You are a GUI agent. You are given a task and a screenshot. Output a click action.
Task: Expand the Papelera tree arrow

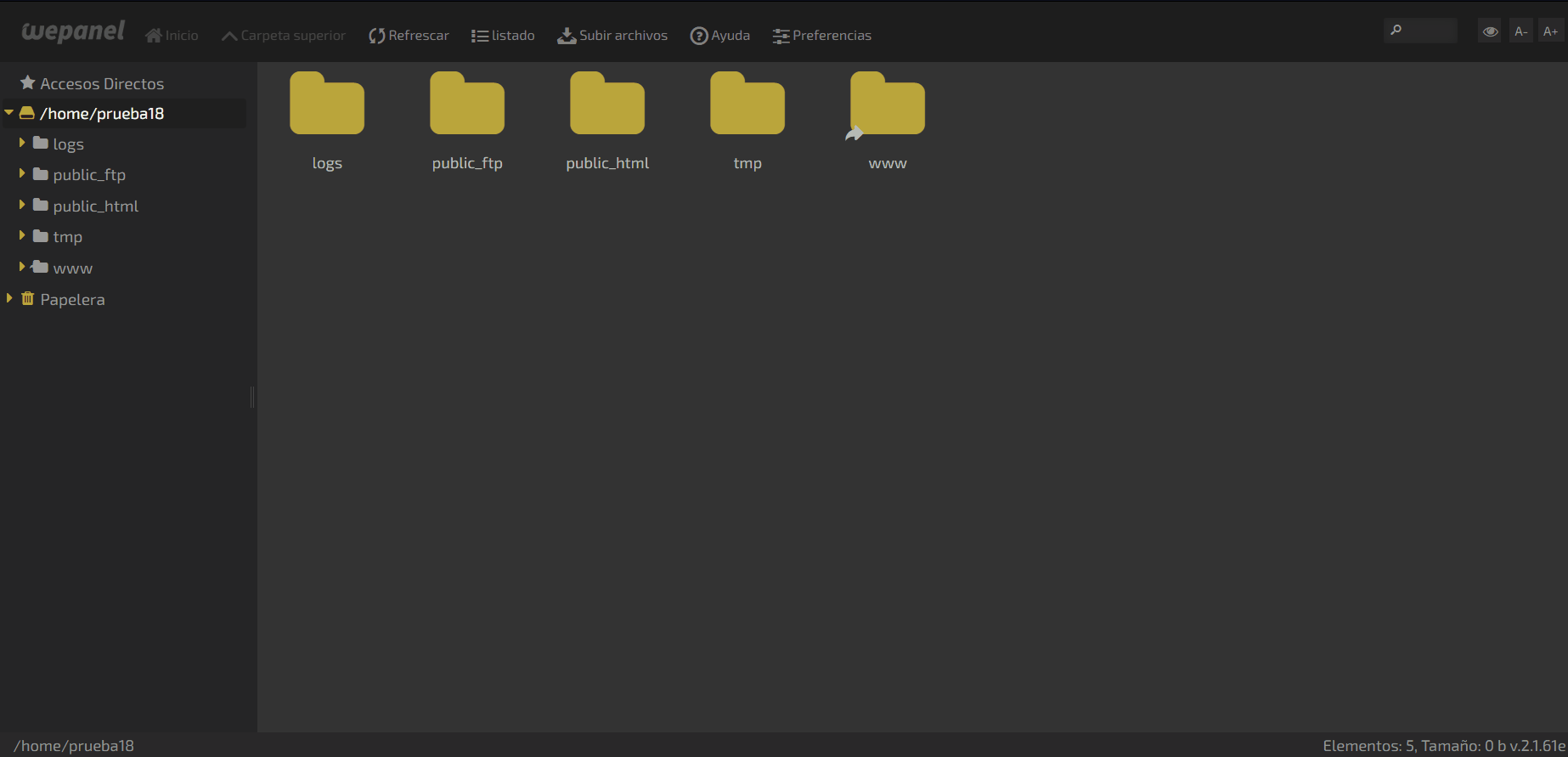pyautogui.click(x=9, y=299)
